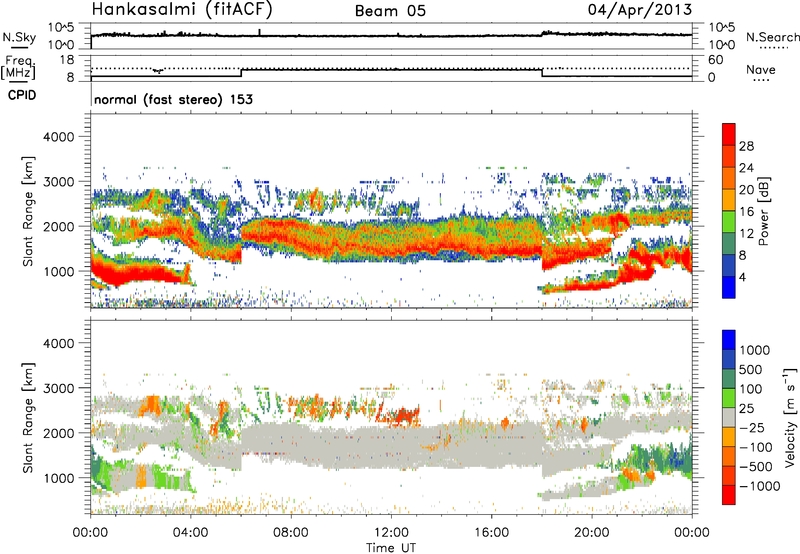Click the -25 label on velocity colorbar

point(751,428)
